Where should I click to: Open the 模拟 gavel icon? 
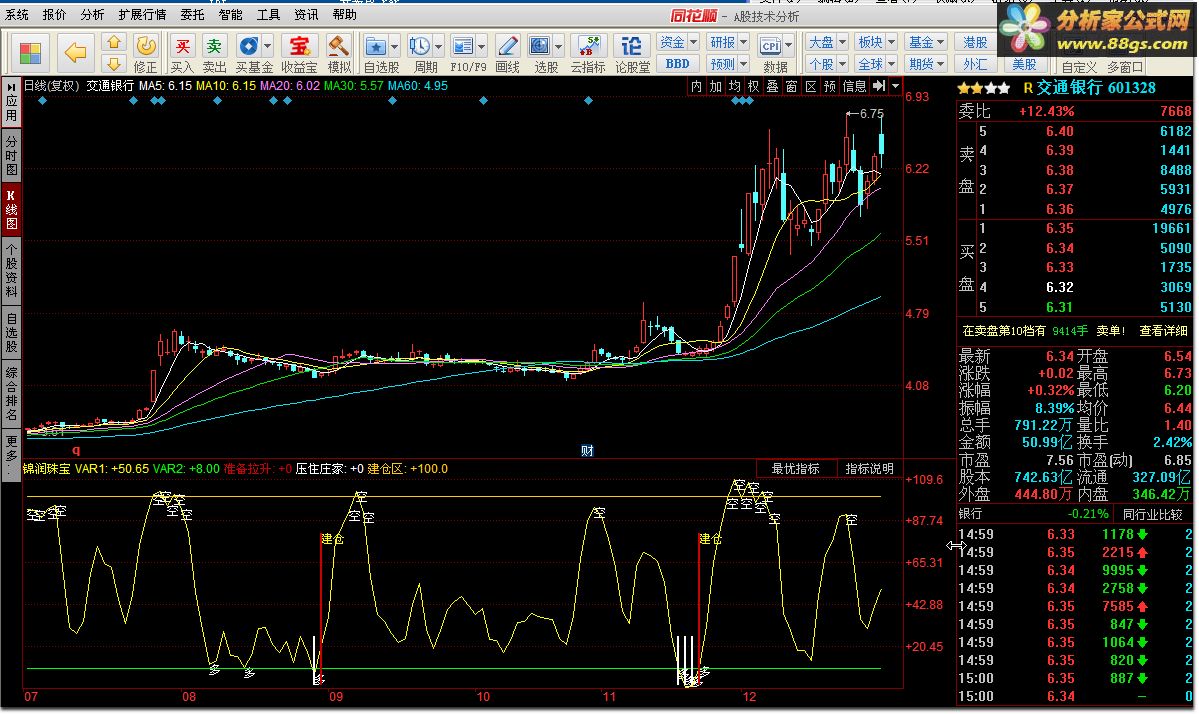tap(338, 46)
